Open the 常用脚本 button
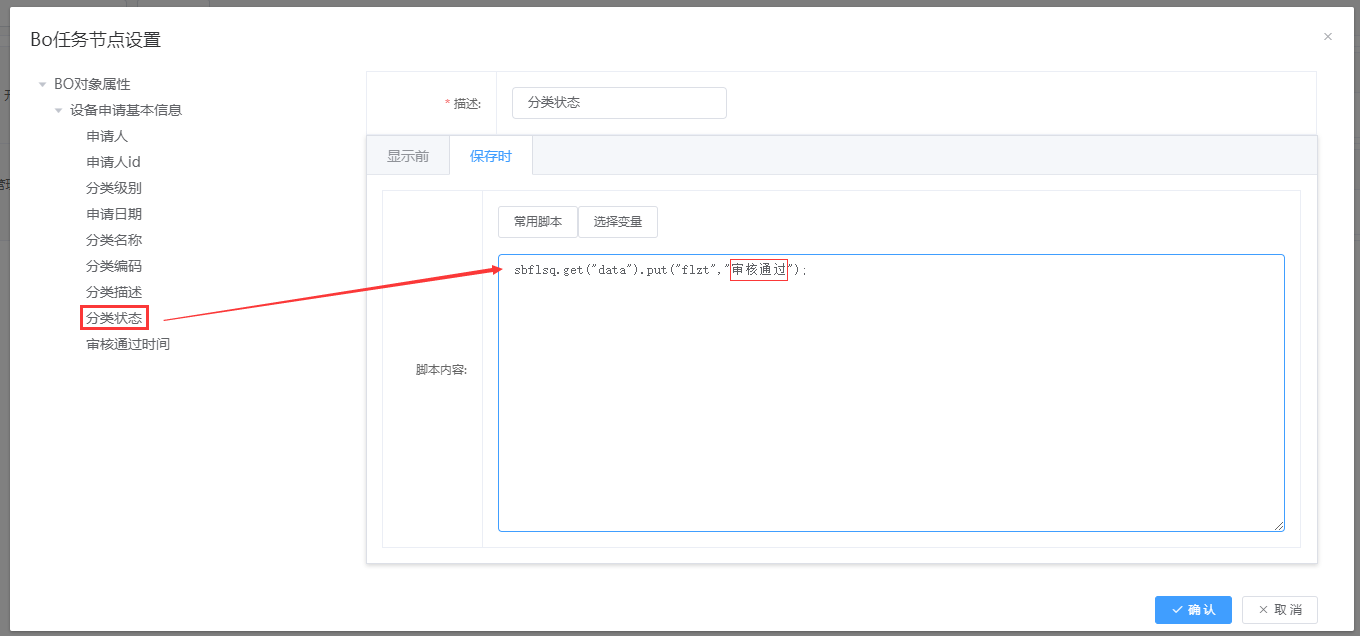Viewport: 1360px width, 636px height. tap(538, 222)
